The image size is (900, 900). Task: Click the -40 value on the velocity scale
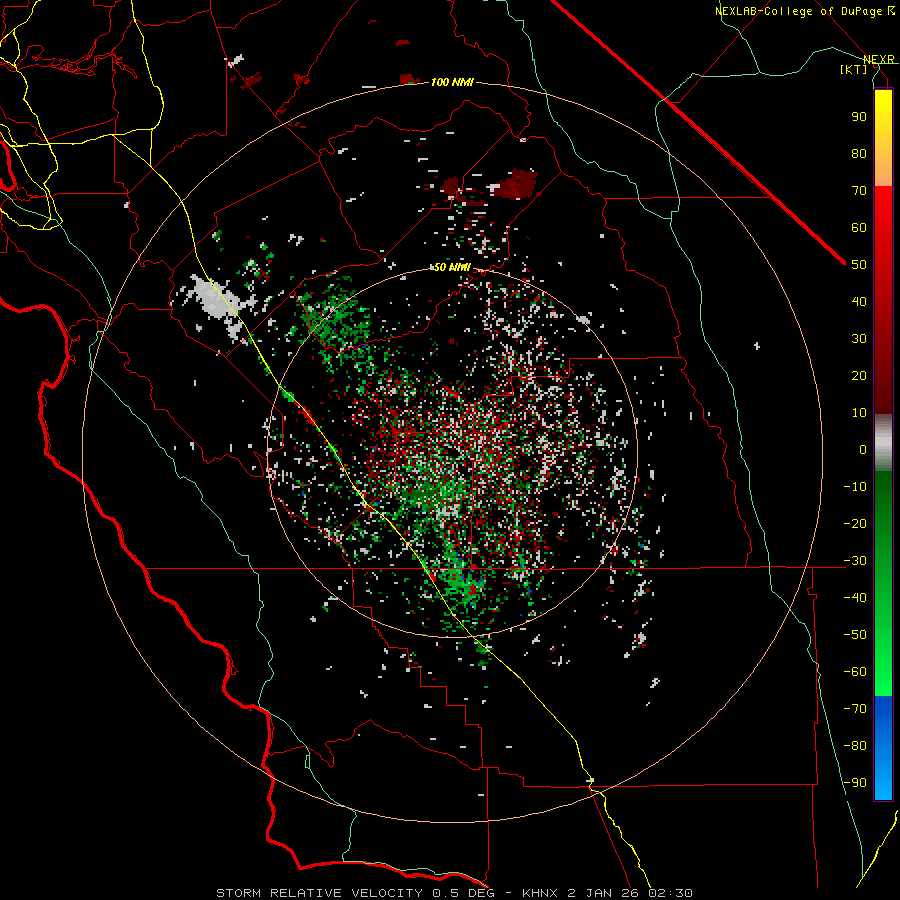(x=855, y=598)
